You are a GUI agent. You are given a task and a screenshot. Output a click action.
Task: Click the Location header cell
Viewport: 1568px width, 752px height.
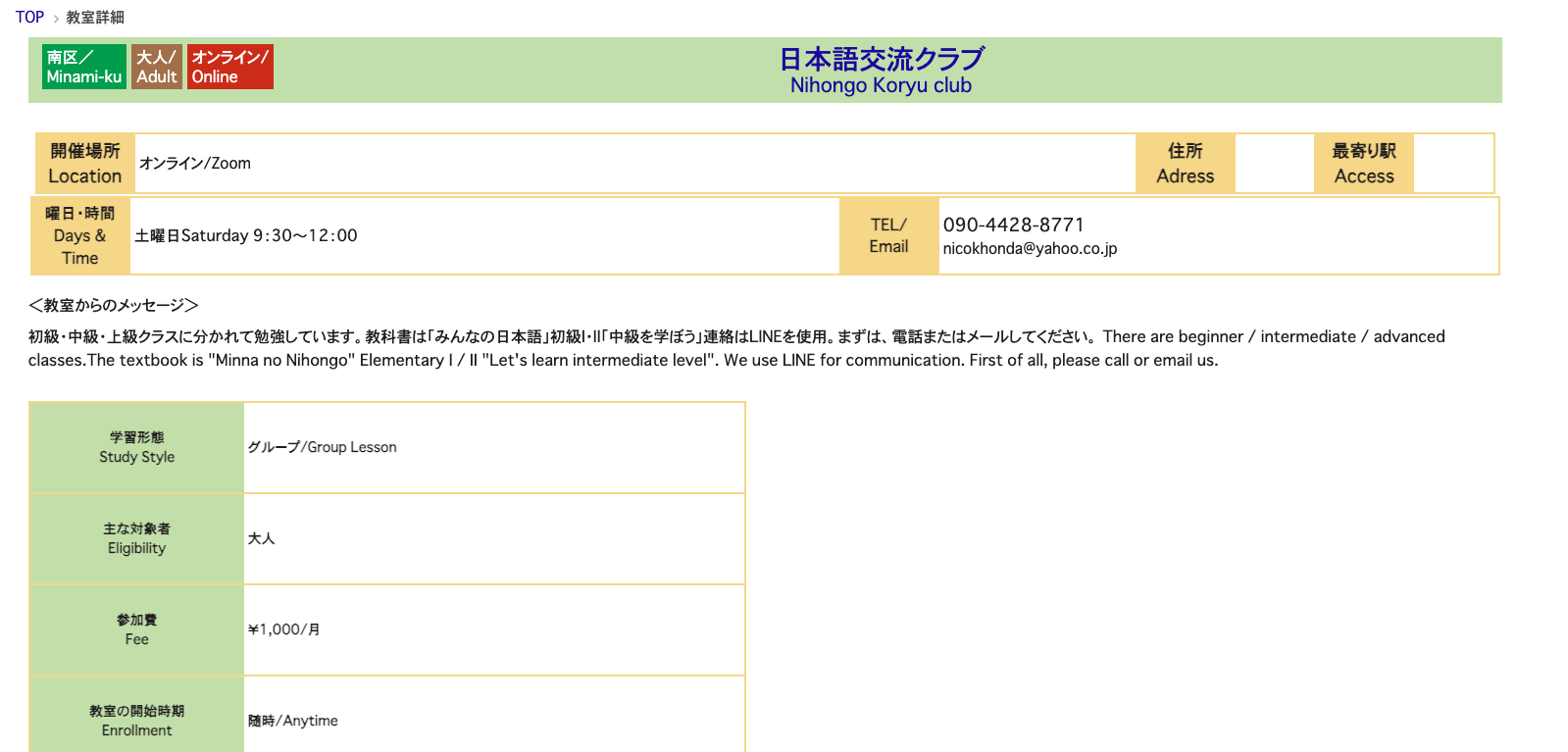click(x=85, y=164)
